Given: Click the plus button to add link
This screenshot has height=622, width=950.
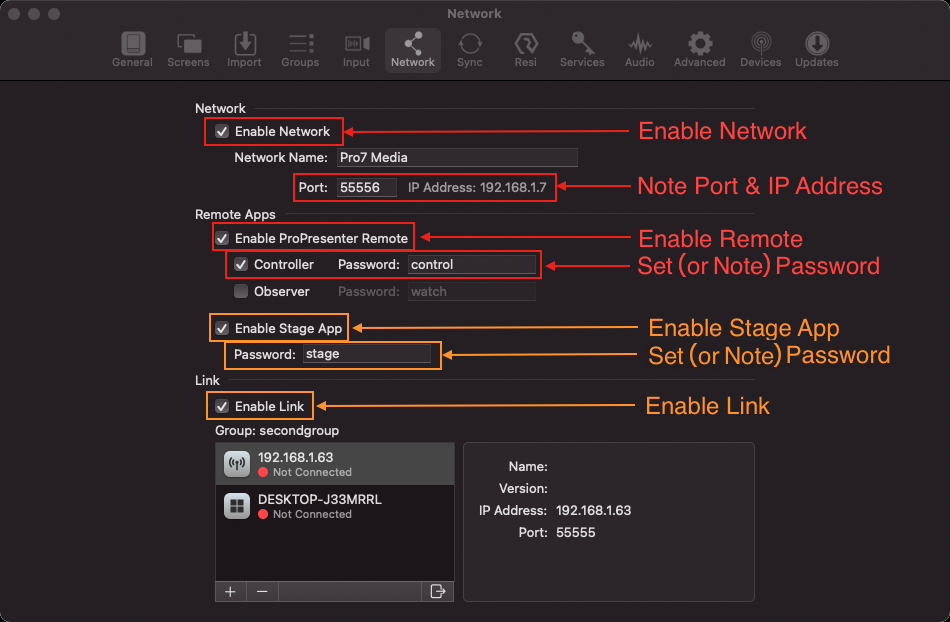Looking at the screenshot, I should click(x=230, y=591).
